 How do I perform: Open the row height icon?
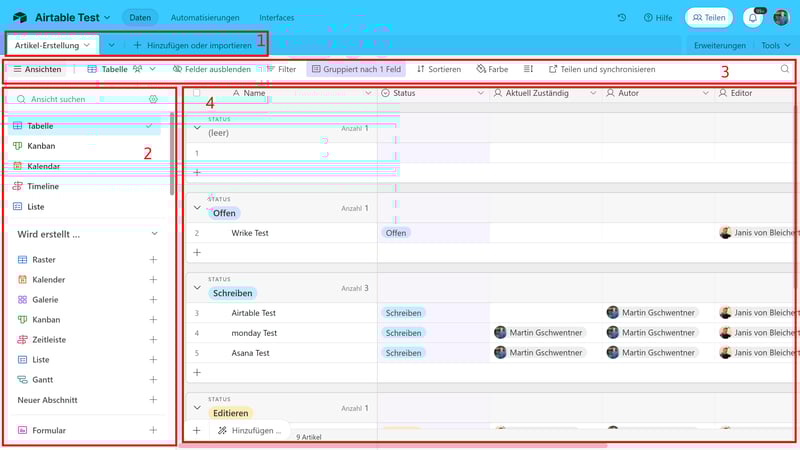coord(528,69)
